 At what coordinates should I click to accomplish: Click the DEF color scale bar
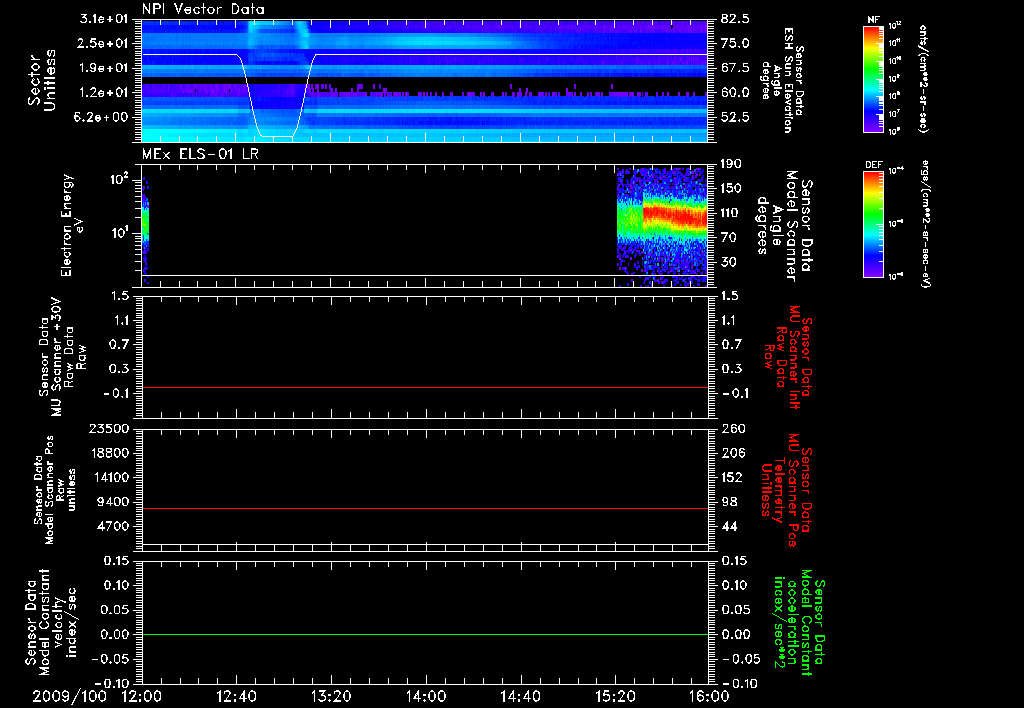[x=873, y=222]
